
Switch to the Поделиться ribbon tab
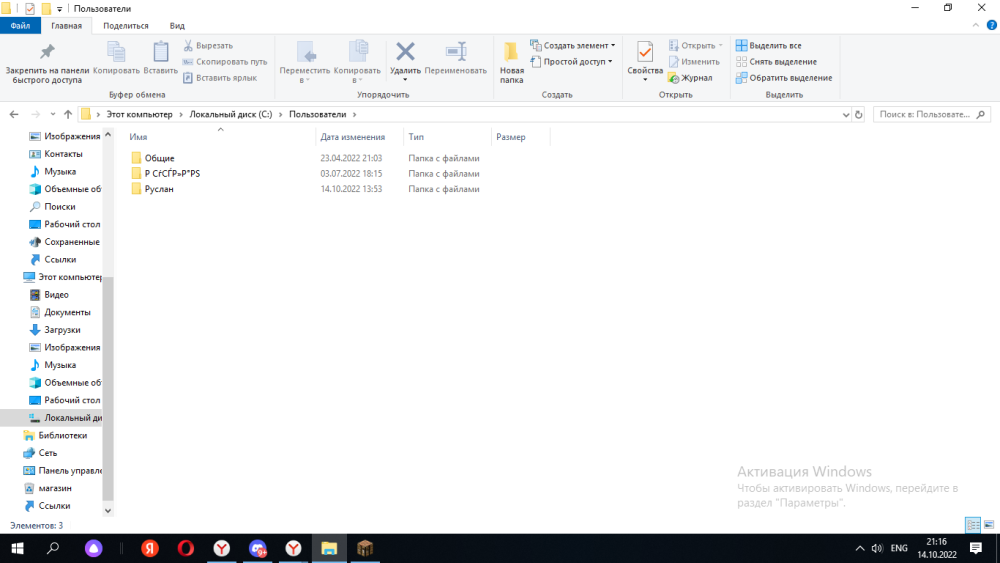coord(126,26)
